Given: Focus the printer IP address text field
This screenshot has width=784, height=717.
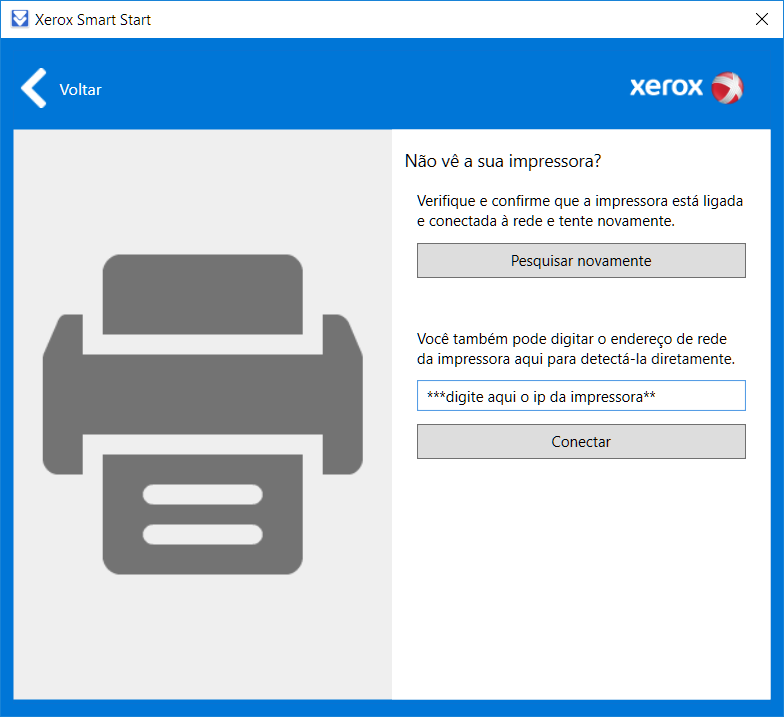Looking at the screenshot, I should coord(581,396).
